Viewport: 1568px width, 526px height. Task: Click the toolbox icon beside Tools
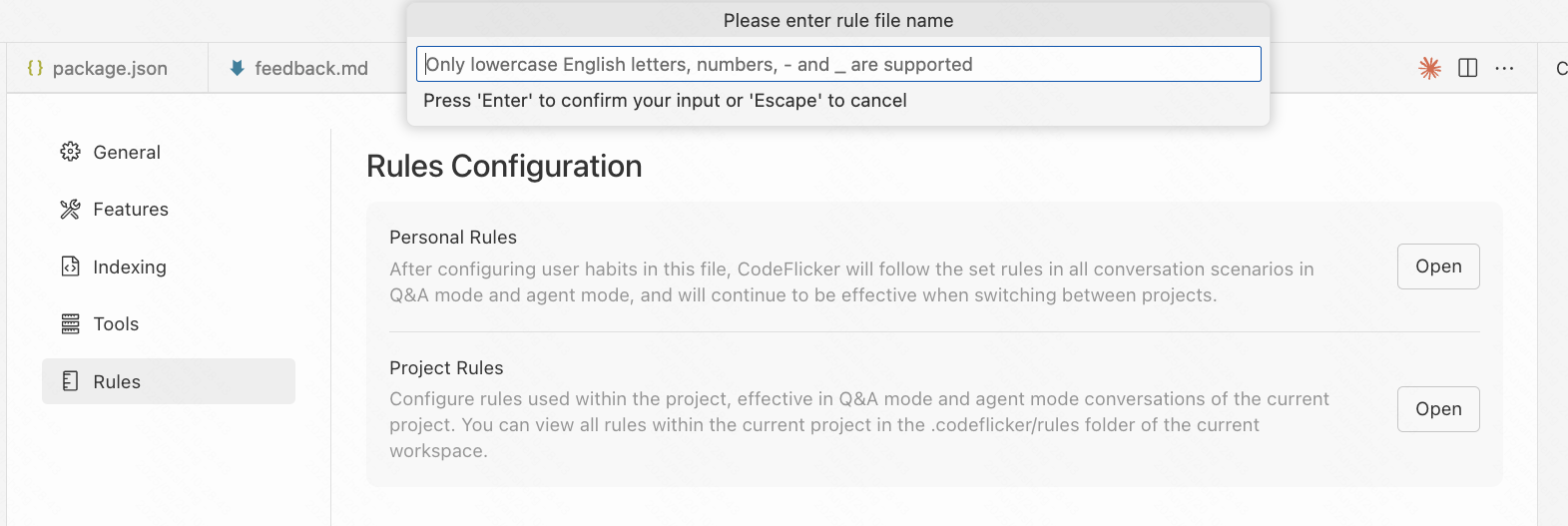[x=70, y=323]
